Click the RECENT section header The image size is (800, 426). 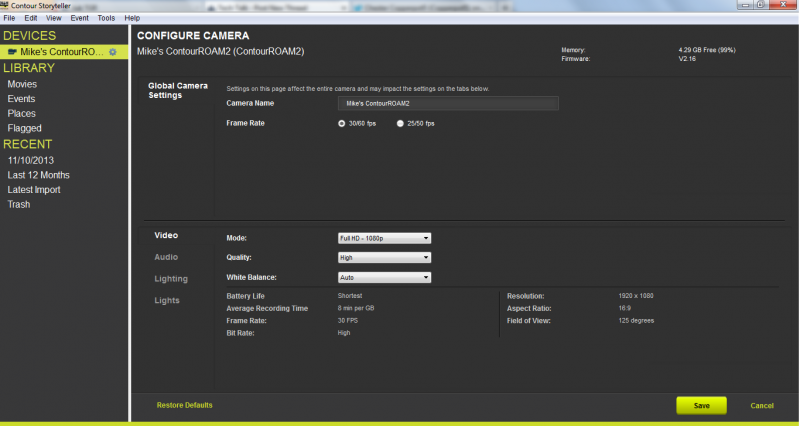(x=28, y=144)
